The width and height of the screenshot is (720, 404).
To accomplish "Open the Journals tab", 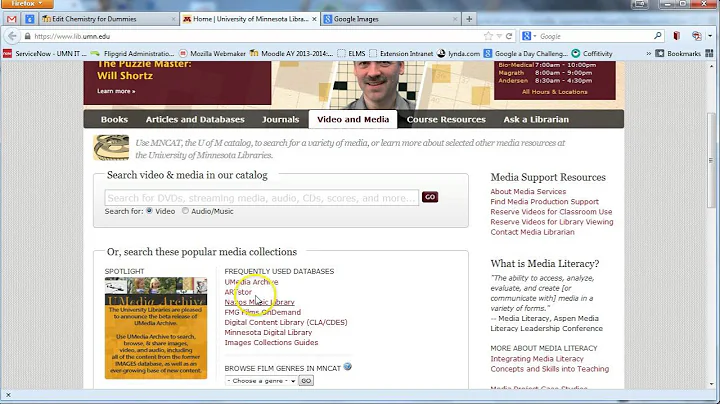I will (281, 119).
